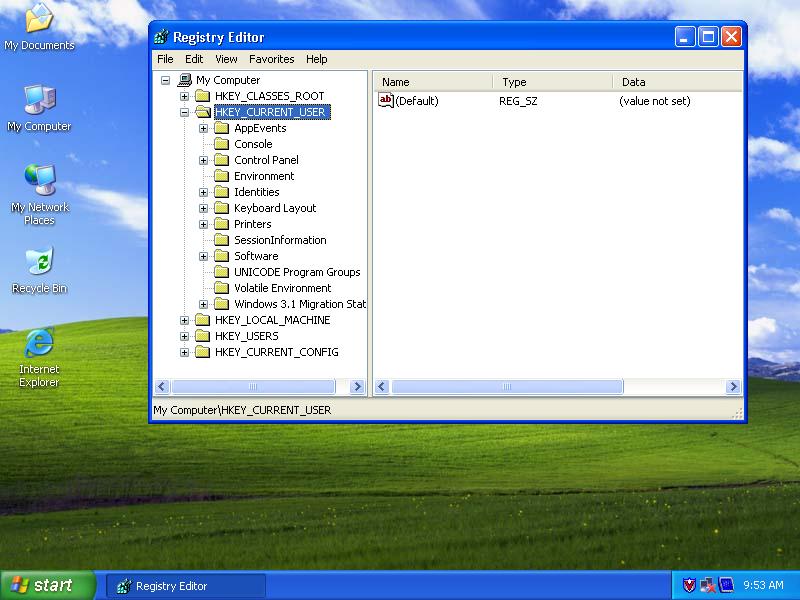Viewport: 800px width, 600px height.
Task: Sort values by Type column header
Action: point(553,82)
